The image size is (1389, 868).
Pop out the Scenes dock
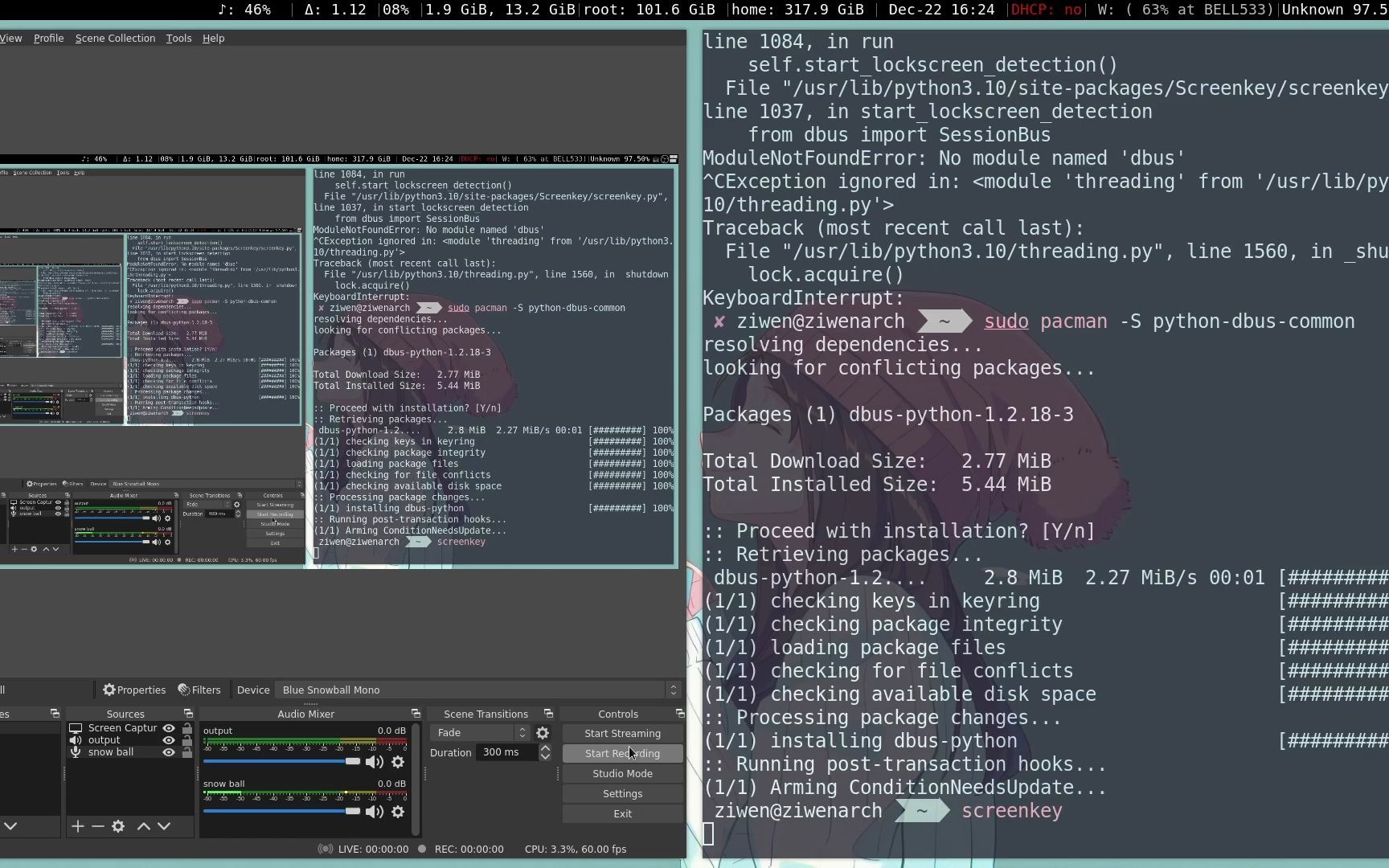pyautogui.click(x=55, y=714)
